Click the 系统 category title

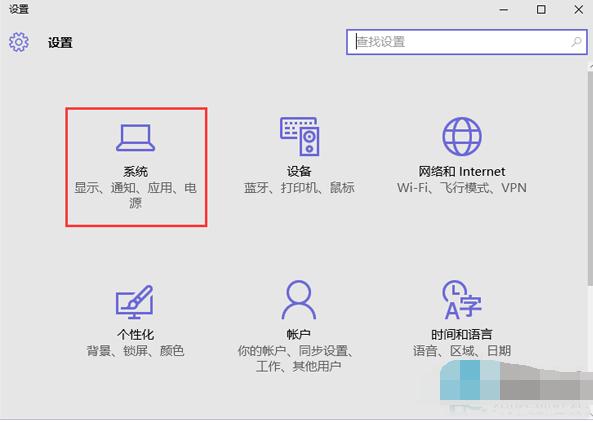coord(135,172)
